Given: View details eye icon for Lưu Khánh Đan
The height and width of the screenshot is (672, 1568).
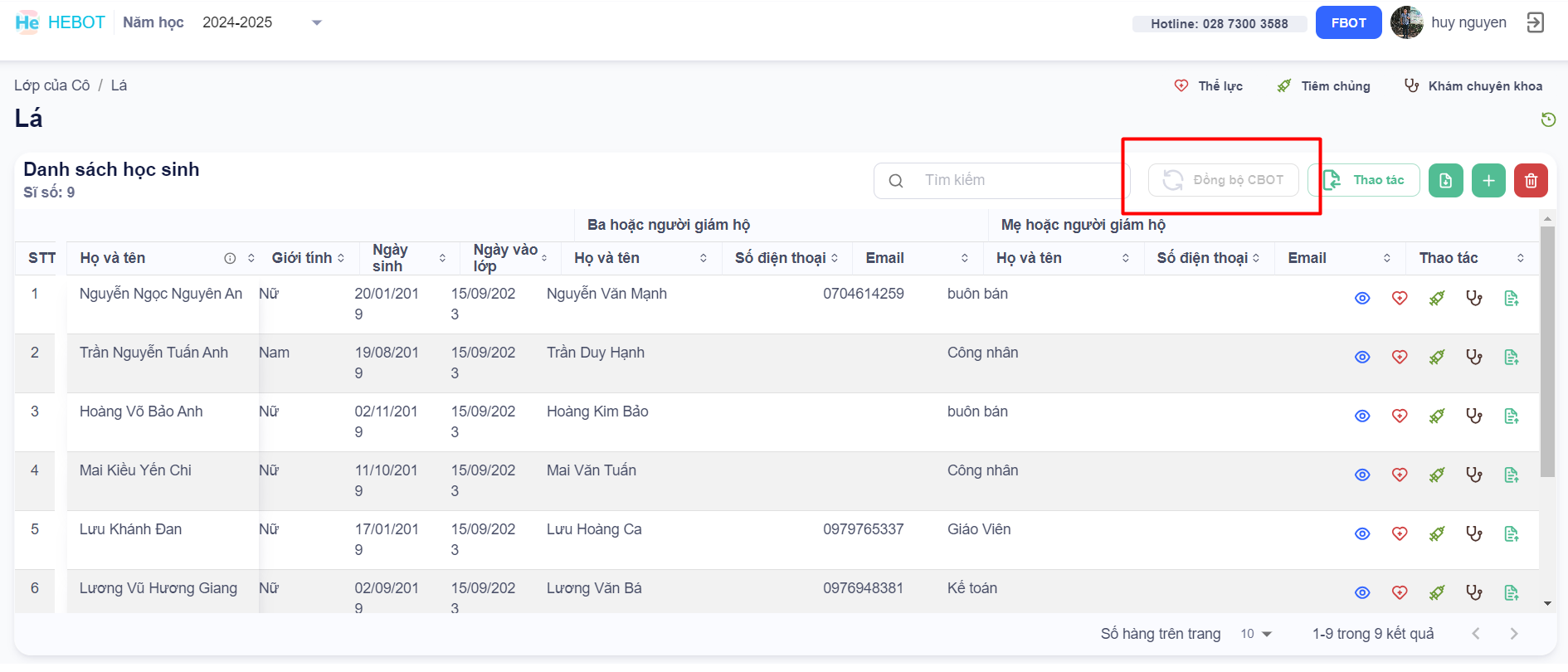Looking at the screenshot, I should tap(1362, 534).
